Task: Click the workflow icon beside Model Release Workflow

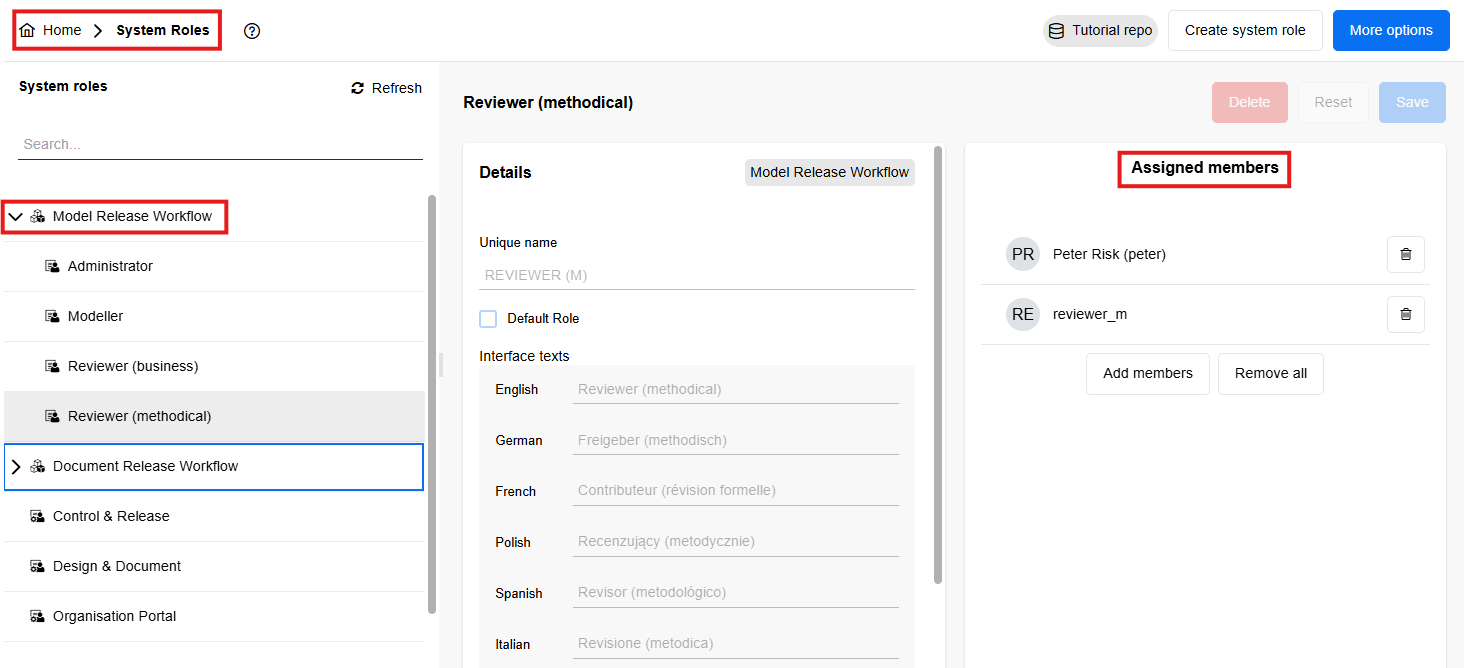Action: pos(37,216)
